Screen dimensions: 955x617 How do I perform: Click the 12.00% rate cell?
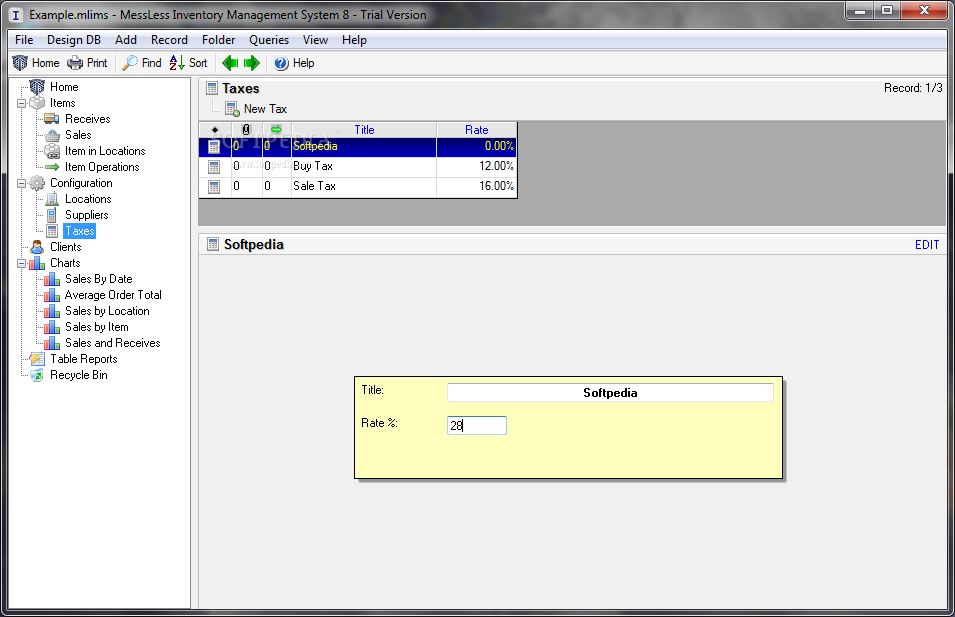coord(477,166)
